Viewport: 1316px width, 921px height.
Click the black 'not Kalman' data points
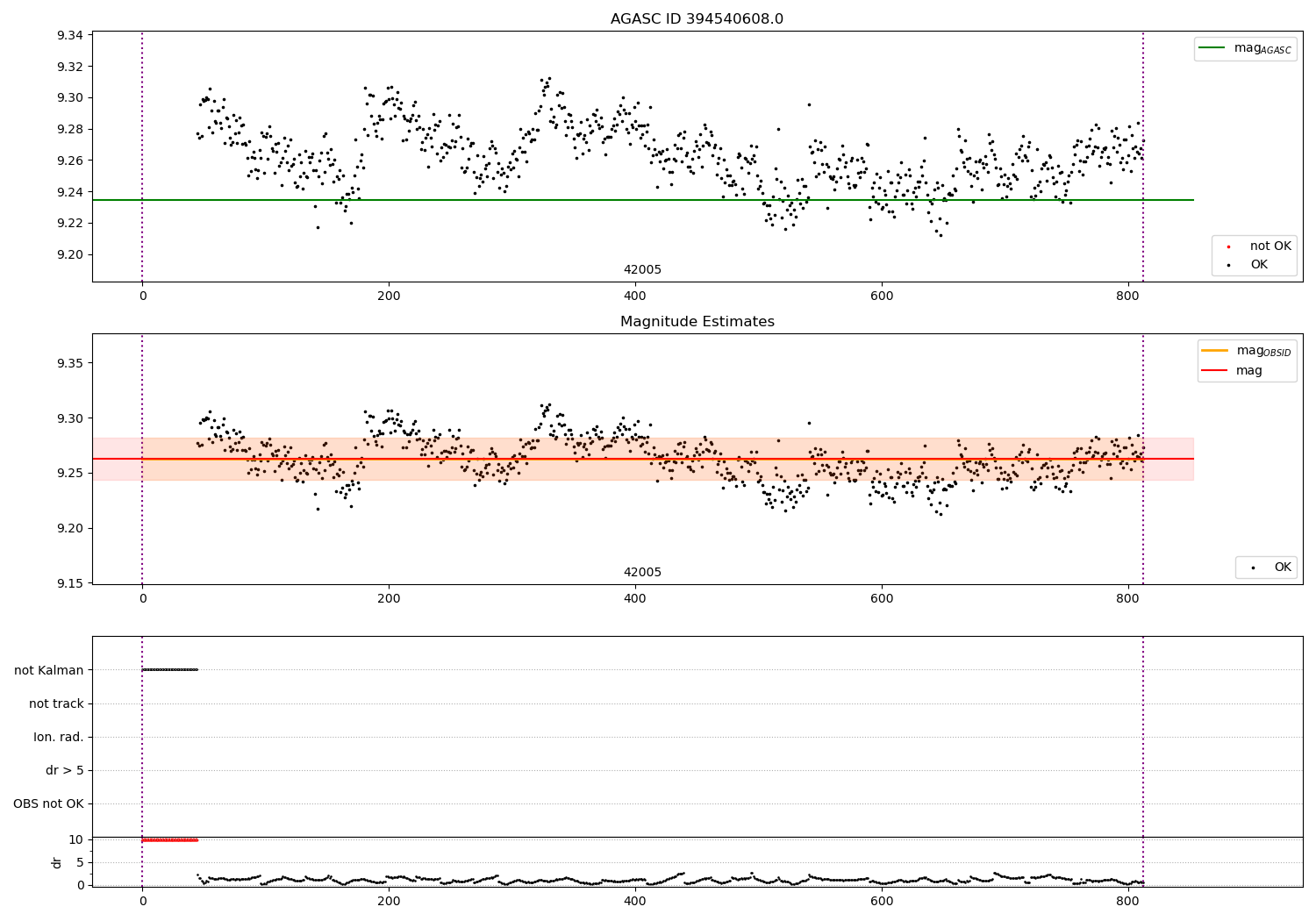[x=170, y=670]
